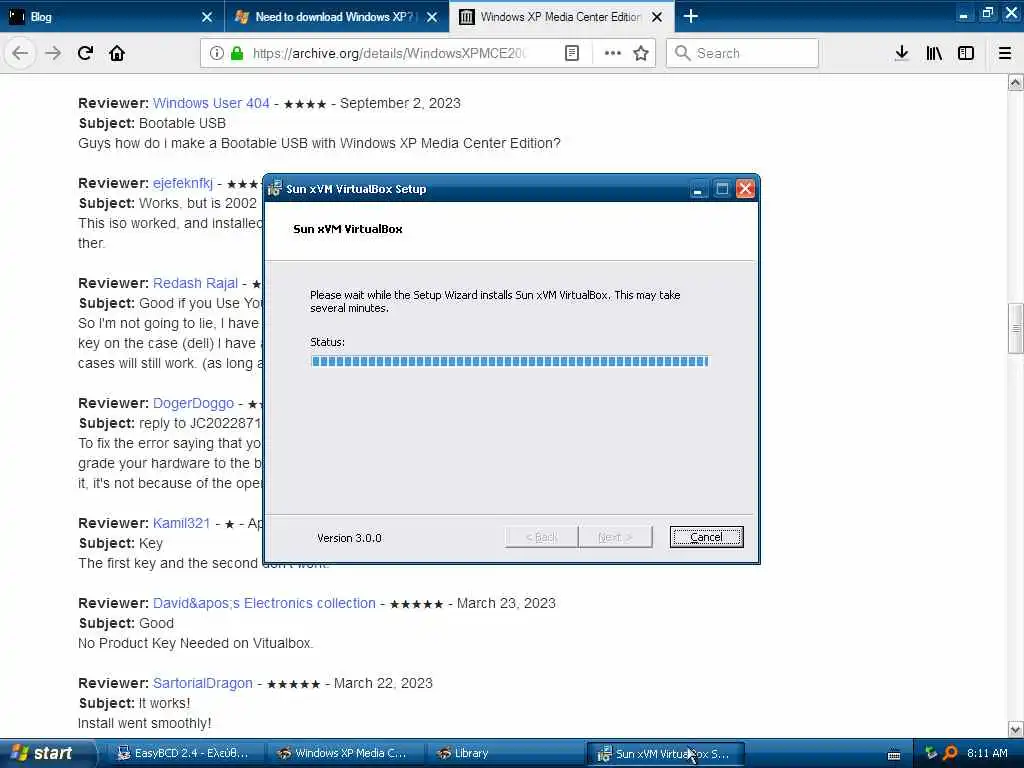1024x768 pixels.
Task: Click the vertical scrollbar thumb
Action: pyautogui.click(x=1016, y=329)
